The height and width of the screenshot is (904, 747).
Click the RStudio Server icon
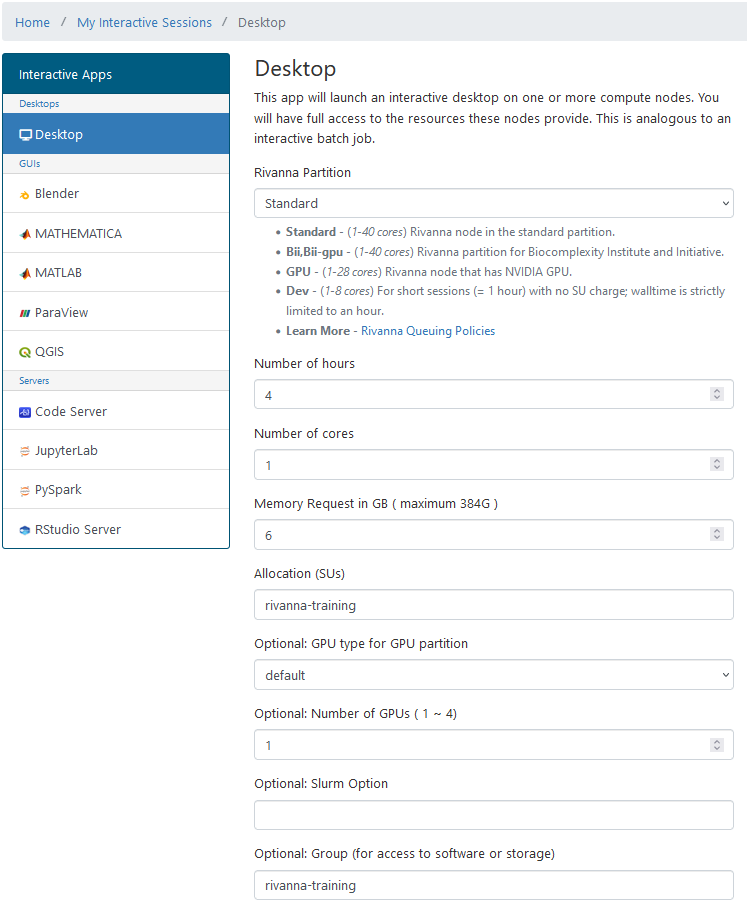(25, 530)
